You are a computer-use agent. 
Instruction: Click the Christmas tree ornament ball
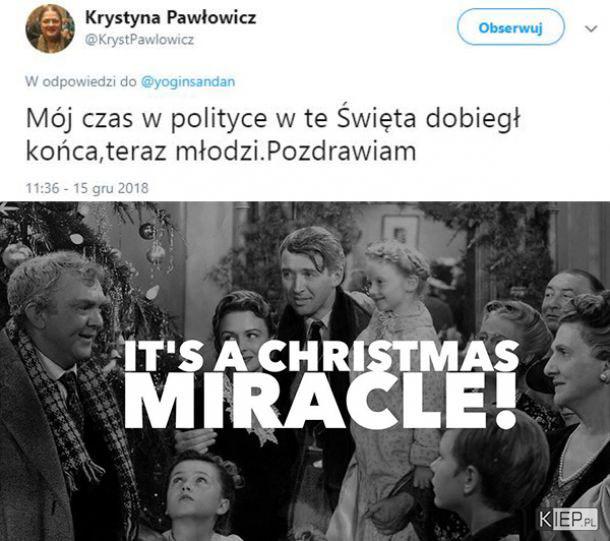(147, 231)
